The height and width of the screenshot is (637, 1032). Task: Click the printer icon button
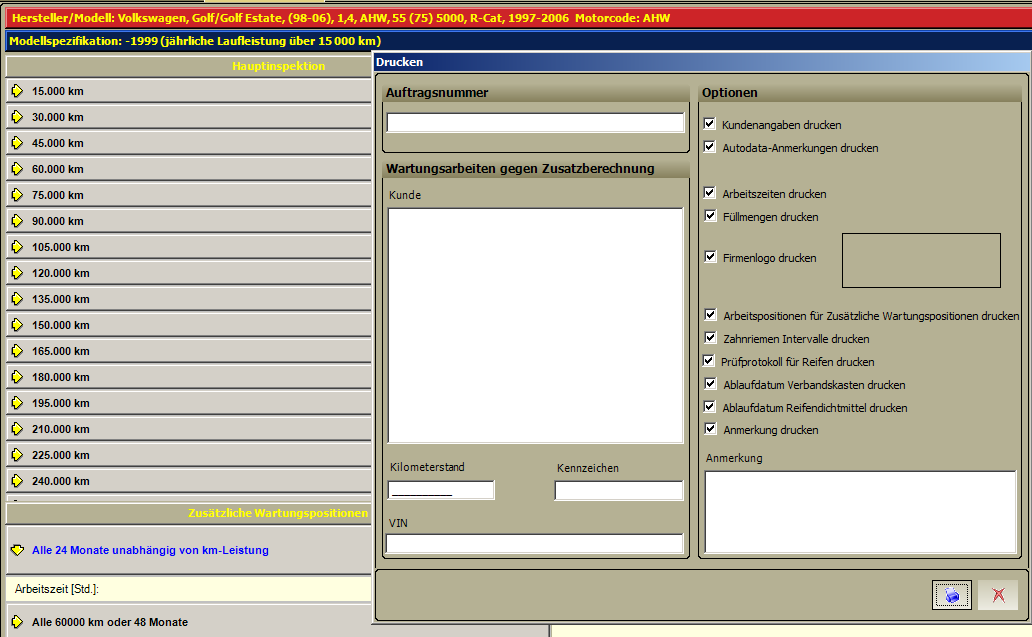(951, 596)
